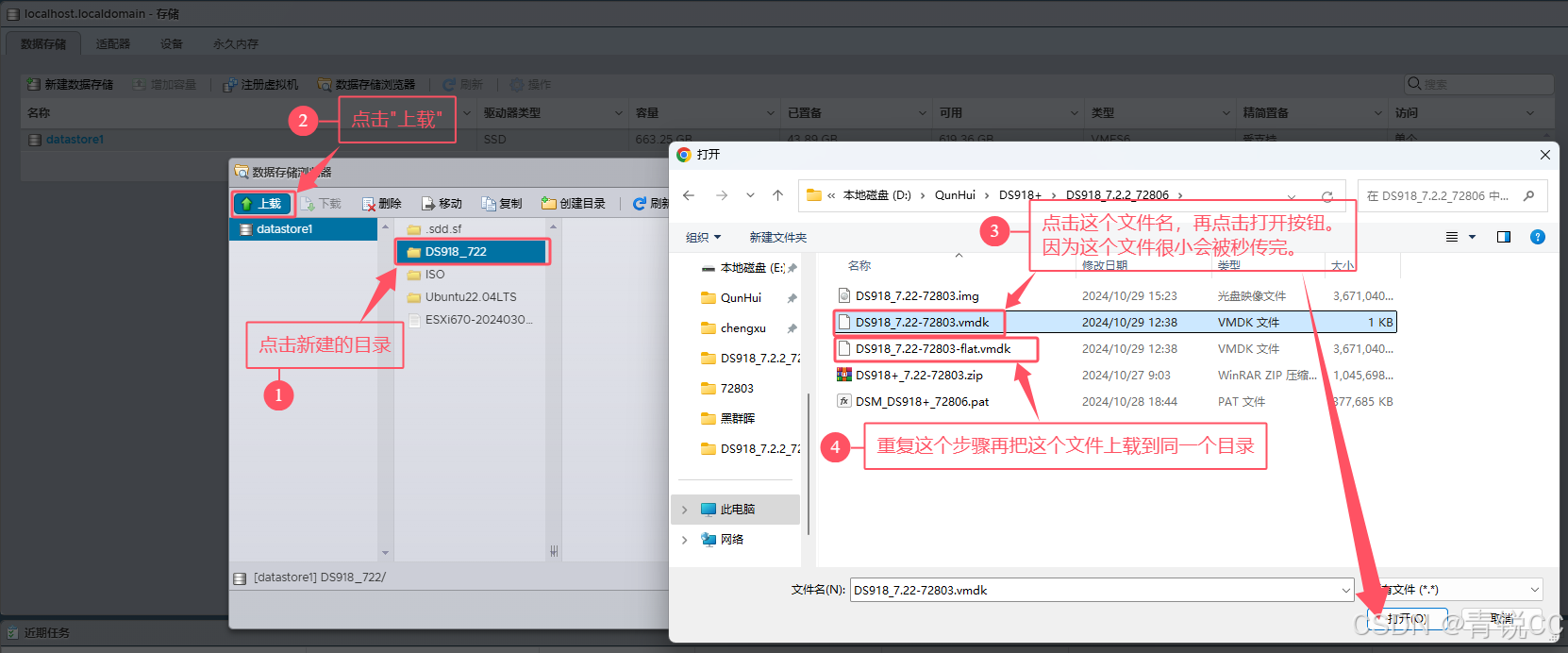Expand address bar history dropdown
The width and height of the screenshot is (1568, 653).
(x=1292, y=196)
